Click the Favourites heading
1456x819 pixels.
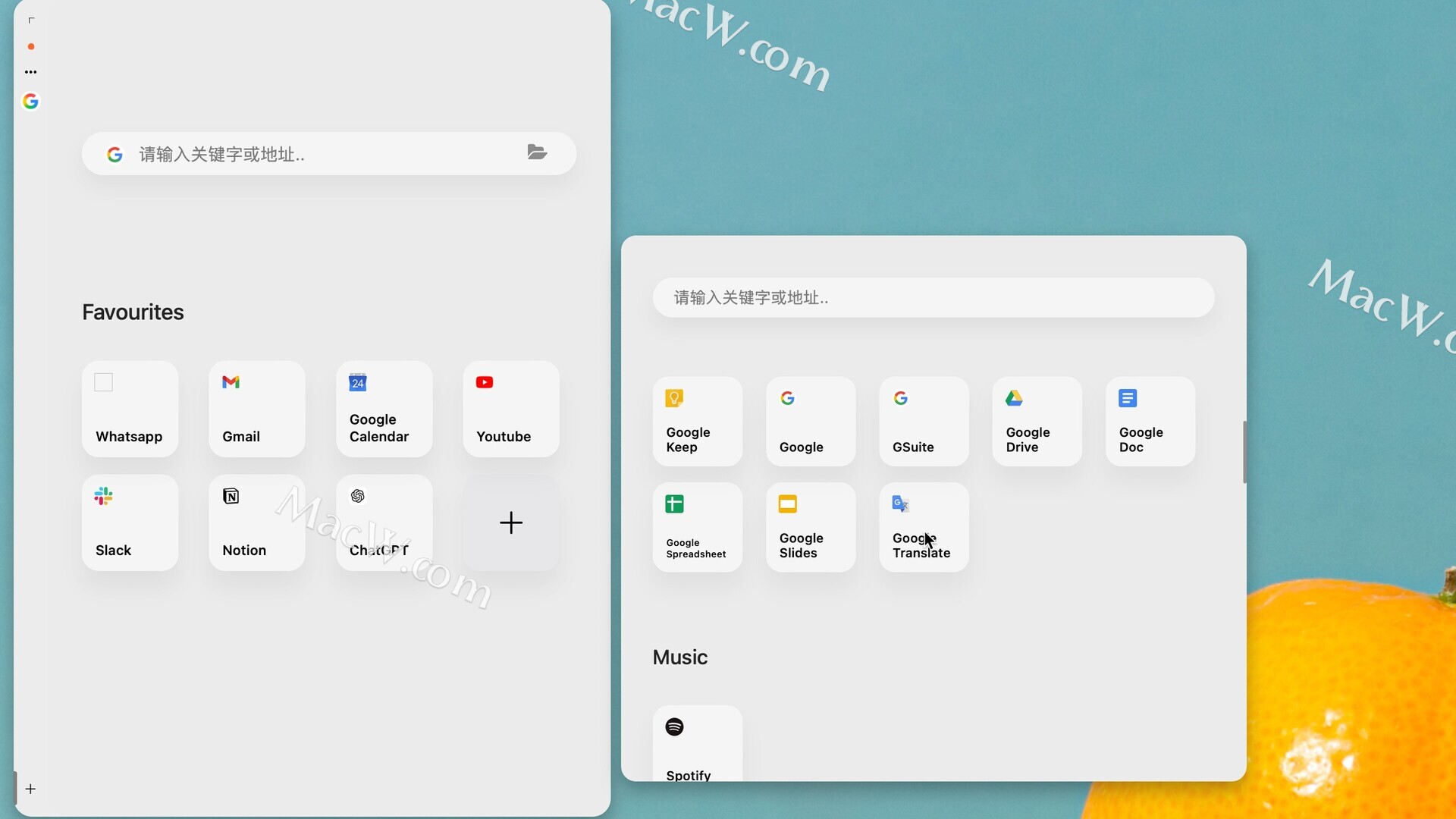coord(133,312)
